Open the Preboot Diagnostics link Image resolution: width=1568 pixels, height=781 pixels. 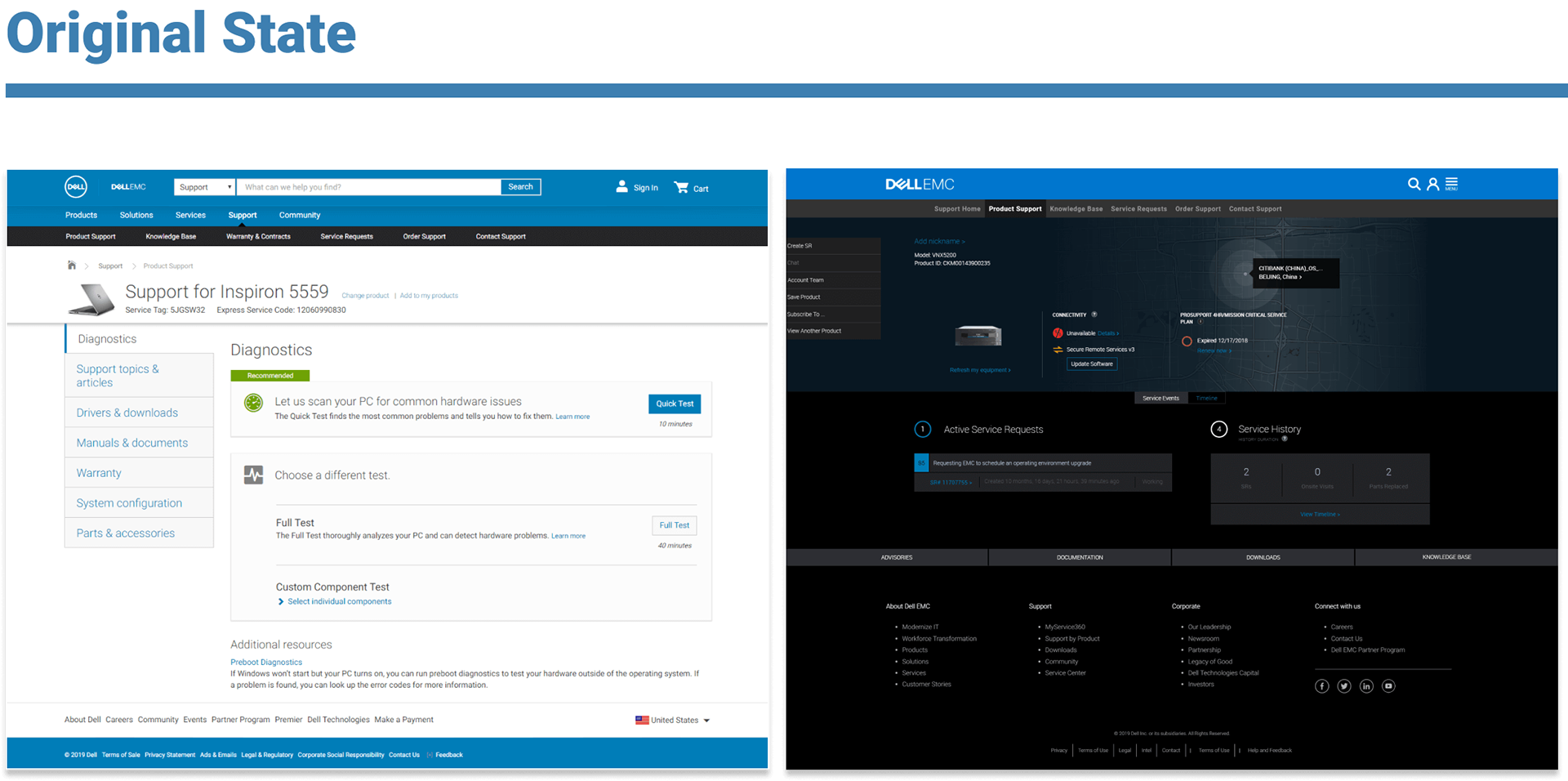[266, 663]
